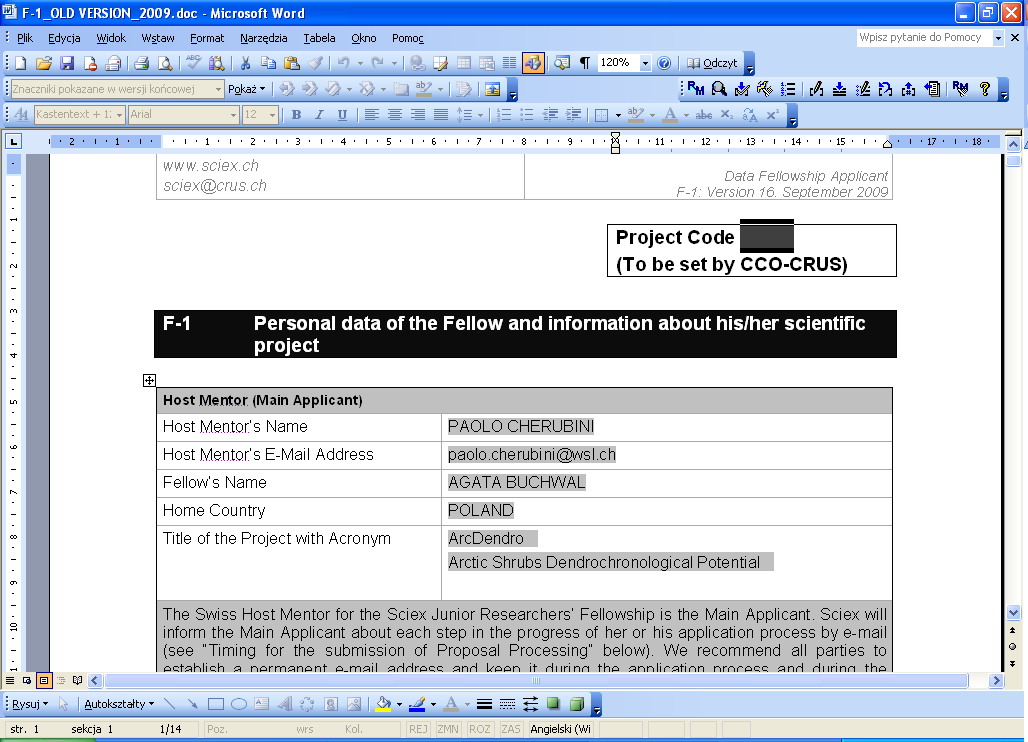Click the Format menu
1028x742 pixels.
(207, 38)
